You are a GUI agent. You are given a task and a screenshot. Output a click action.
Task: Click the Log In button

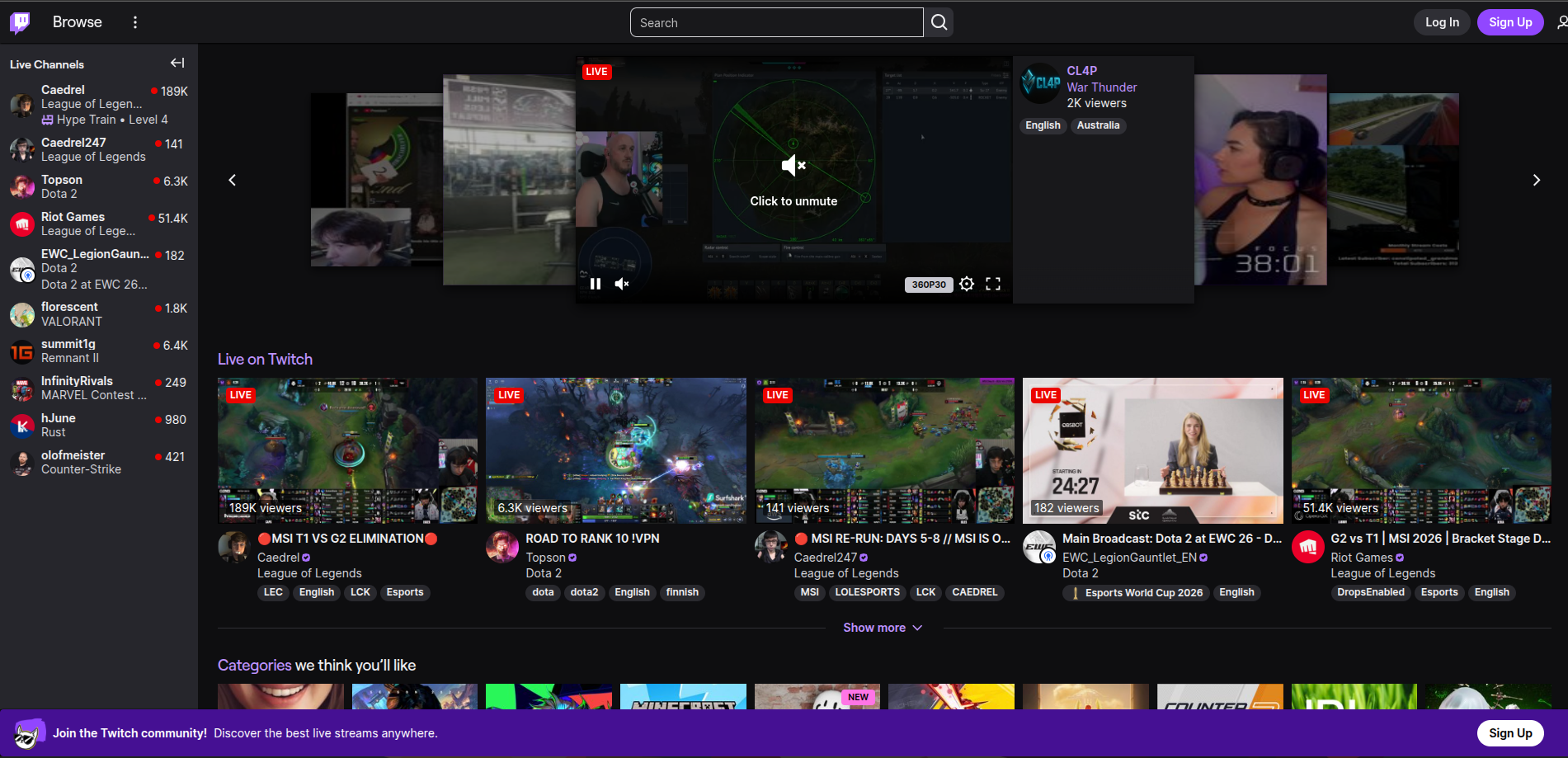point(1442,22)
